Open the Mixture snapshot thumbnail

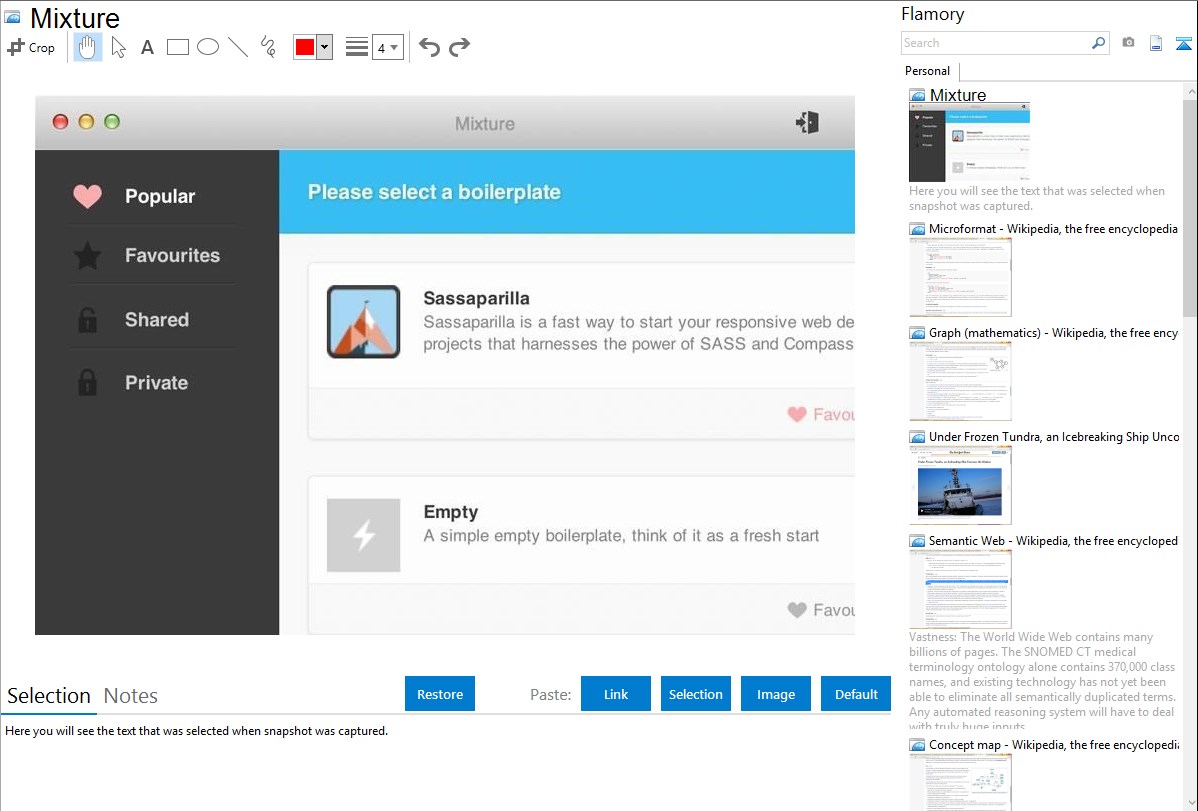click(970, 142)
